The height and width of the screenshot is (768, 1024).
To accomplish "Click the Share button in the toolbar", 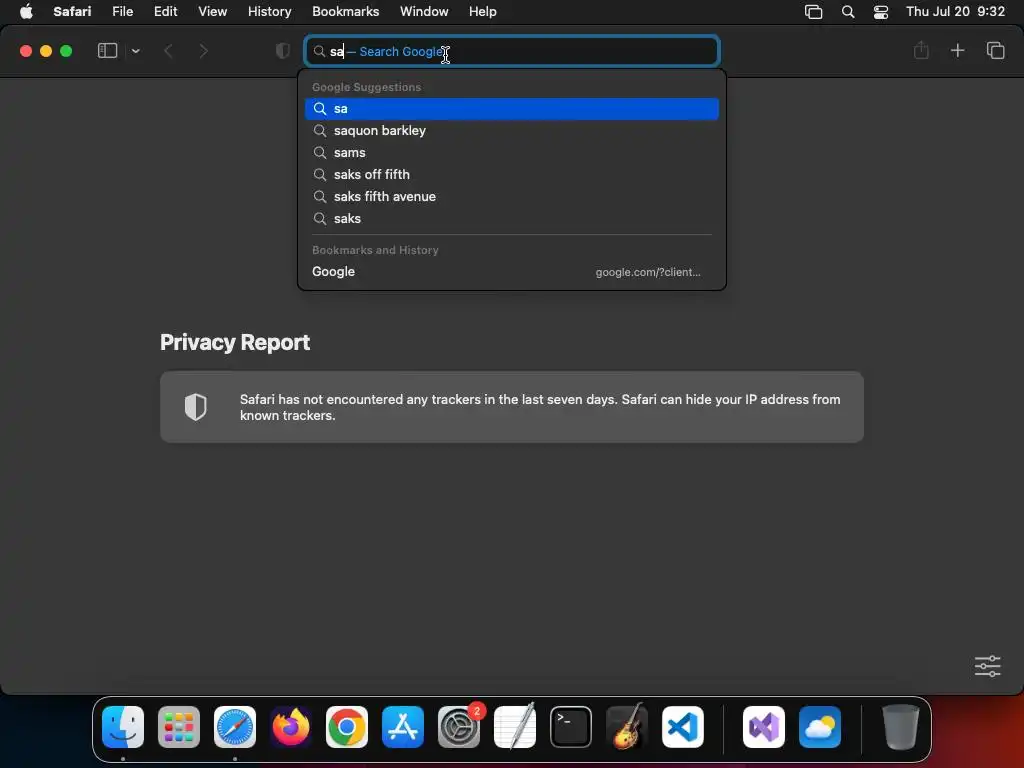I will pos(921,50).
